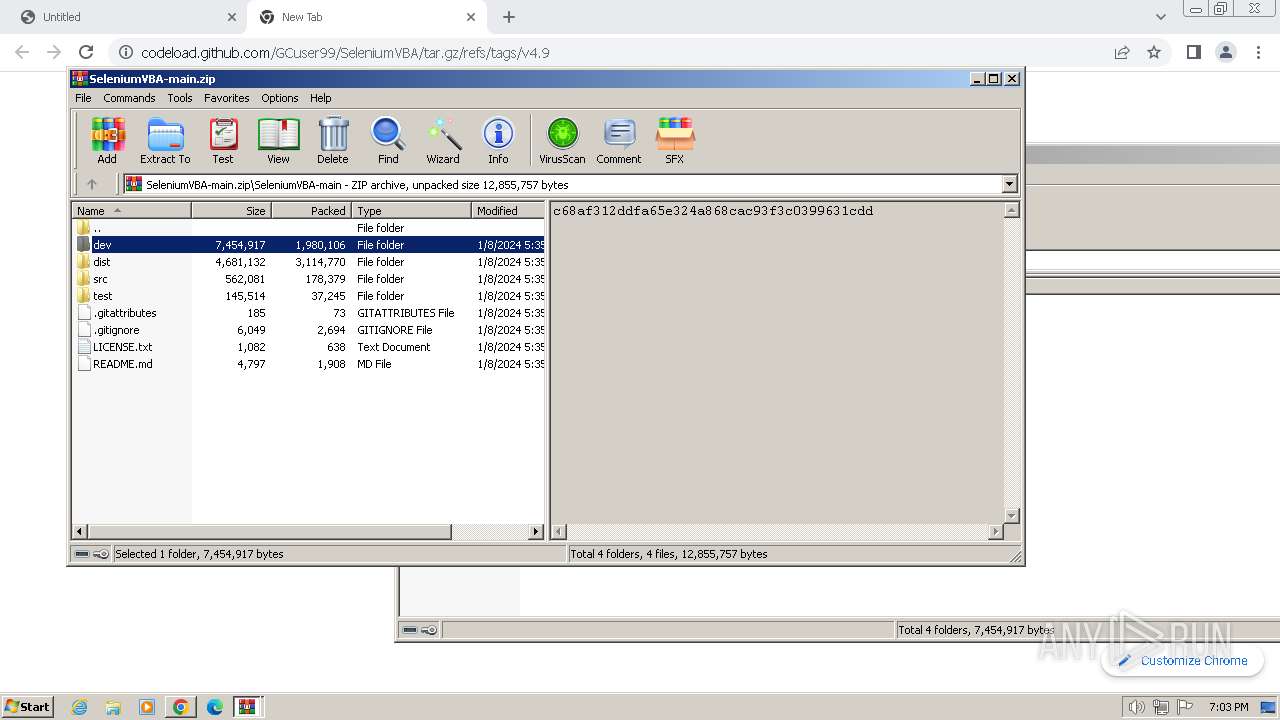Open the Help menu

point(320,98)
